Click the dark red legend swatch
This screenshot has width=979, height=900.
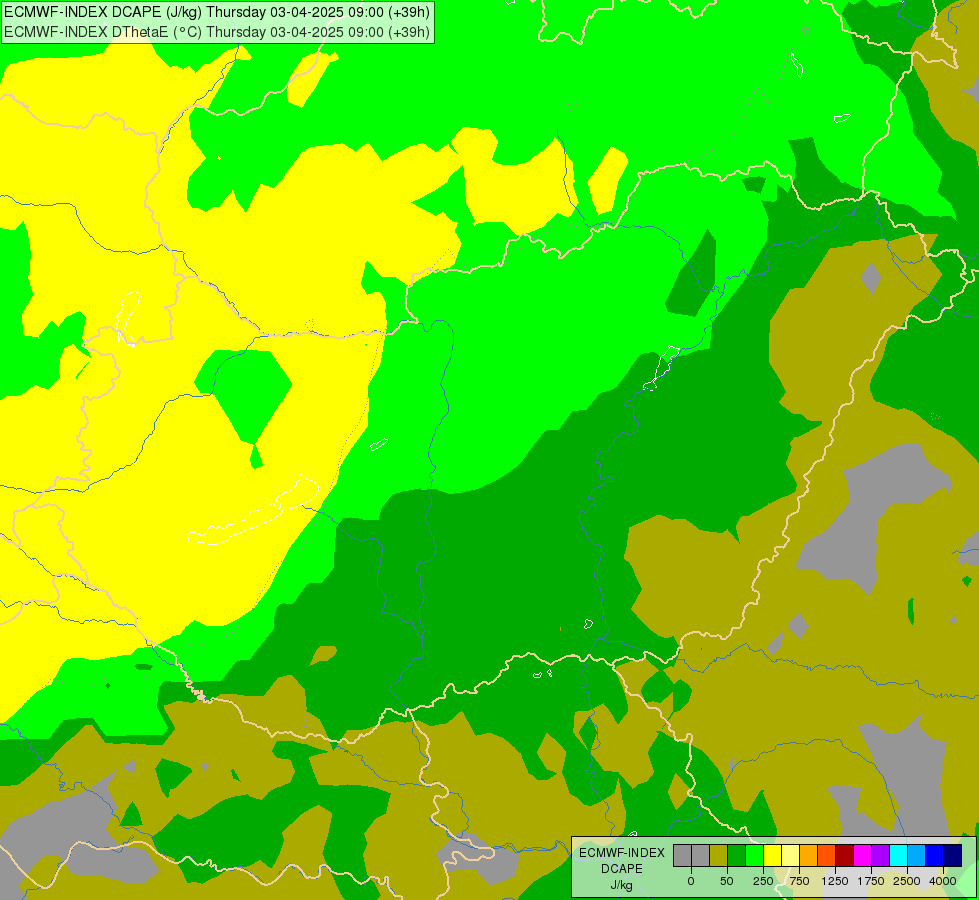click(845, 856)
